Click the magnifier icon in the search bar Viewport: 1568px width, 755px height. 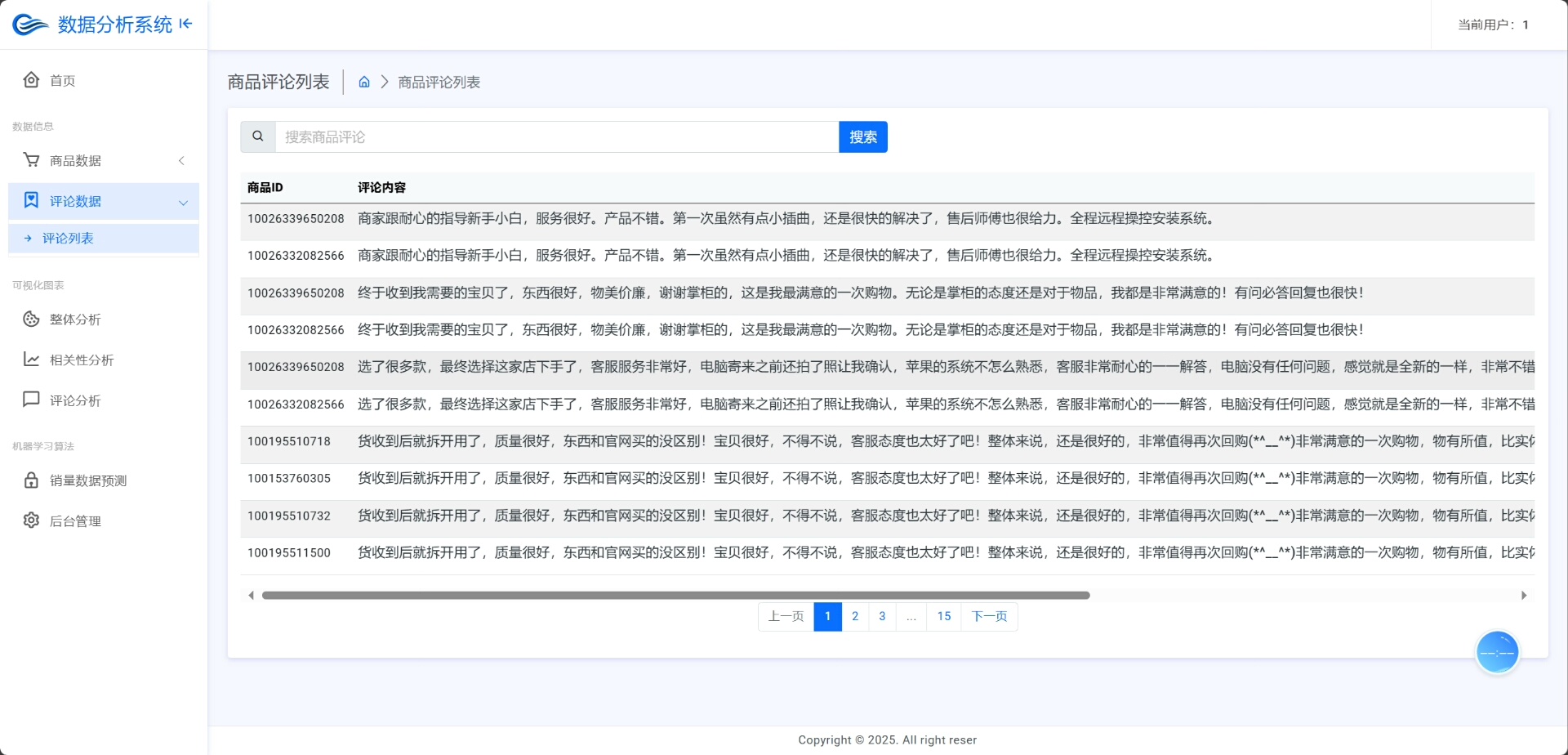pos(258,136)
